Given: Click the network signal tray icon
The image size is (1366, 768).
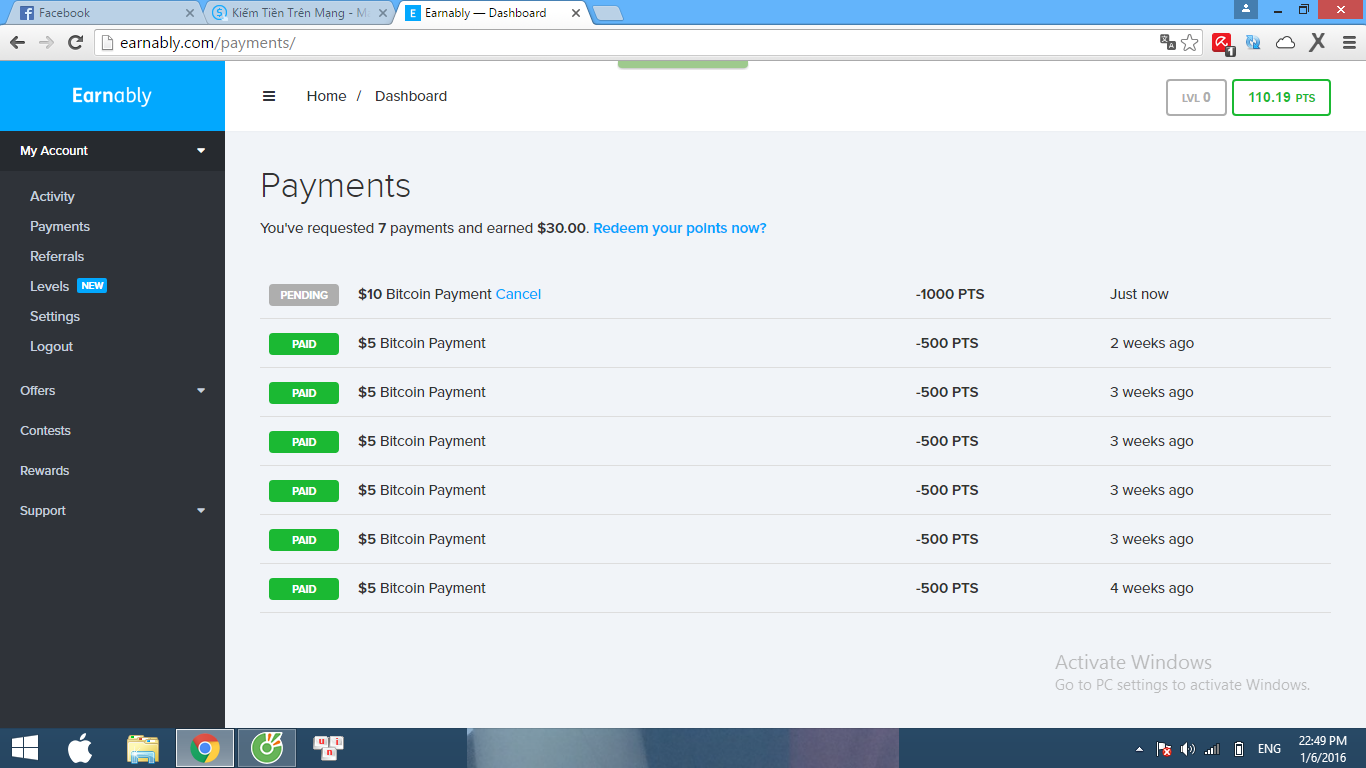Looking at the screenshot, I should click(x=1212, y=749).
